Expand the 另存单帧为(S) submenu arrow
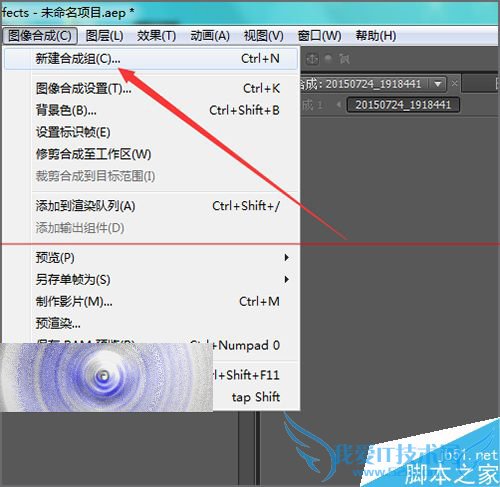 tap(286, 279)
